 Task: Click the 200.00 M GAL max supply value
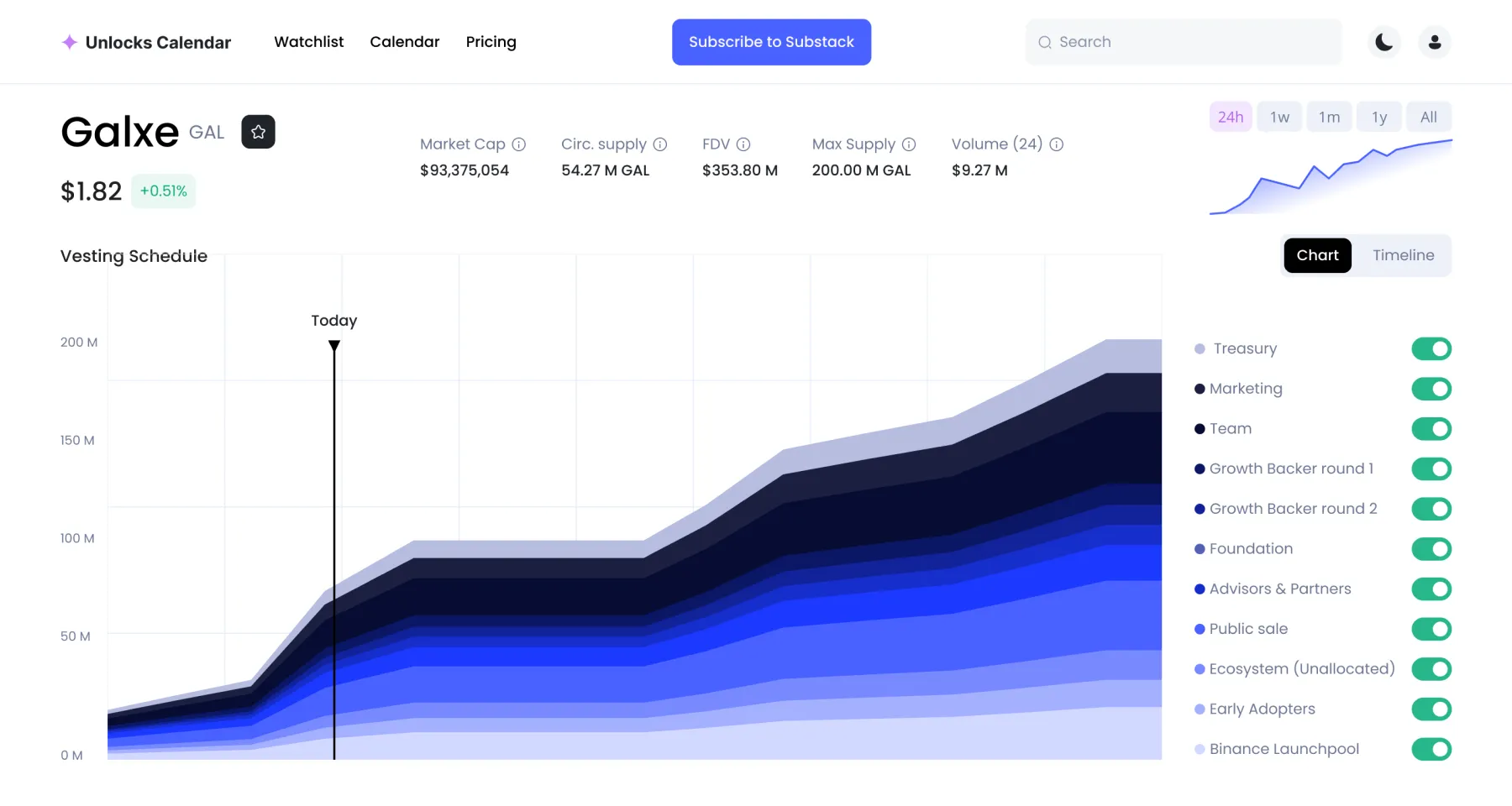(x=862, y=170)
